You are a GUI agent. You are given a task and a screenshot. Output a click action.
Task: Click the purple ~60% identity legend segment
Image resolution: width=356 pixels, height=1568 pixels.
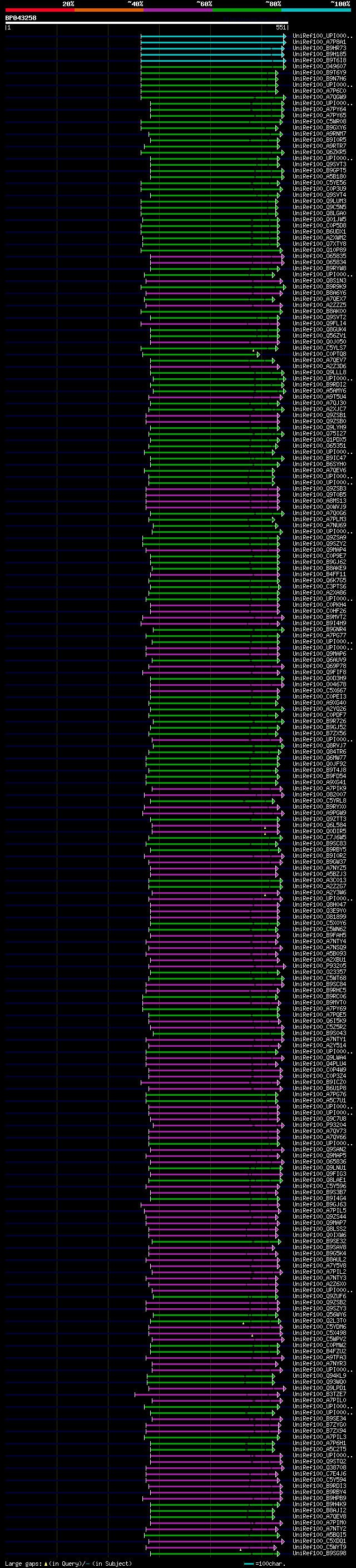tap(177, 10)
